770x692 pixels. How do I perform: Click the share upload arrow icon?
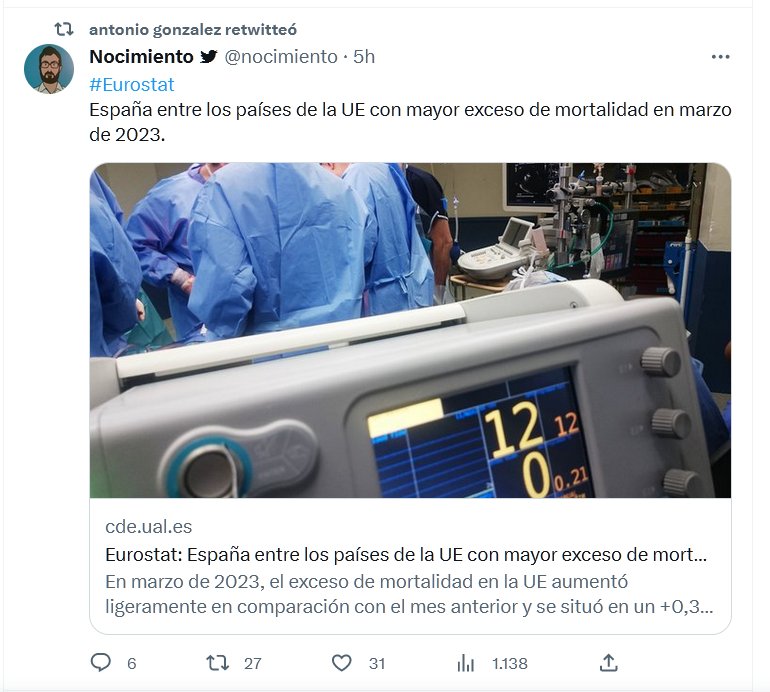click(x=608, y=663)
